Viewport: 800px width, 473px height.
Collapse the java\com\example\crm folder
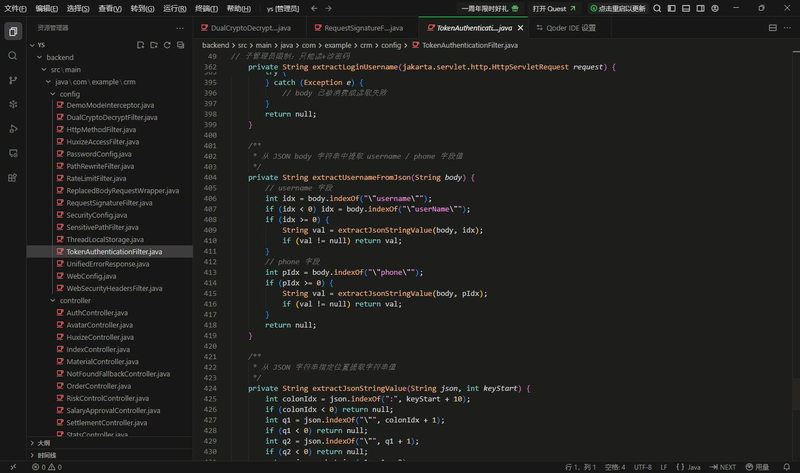click(48, 82)
